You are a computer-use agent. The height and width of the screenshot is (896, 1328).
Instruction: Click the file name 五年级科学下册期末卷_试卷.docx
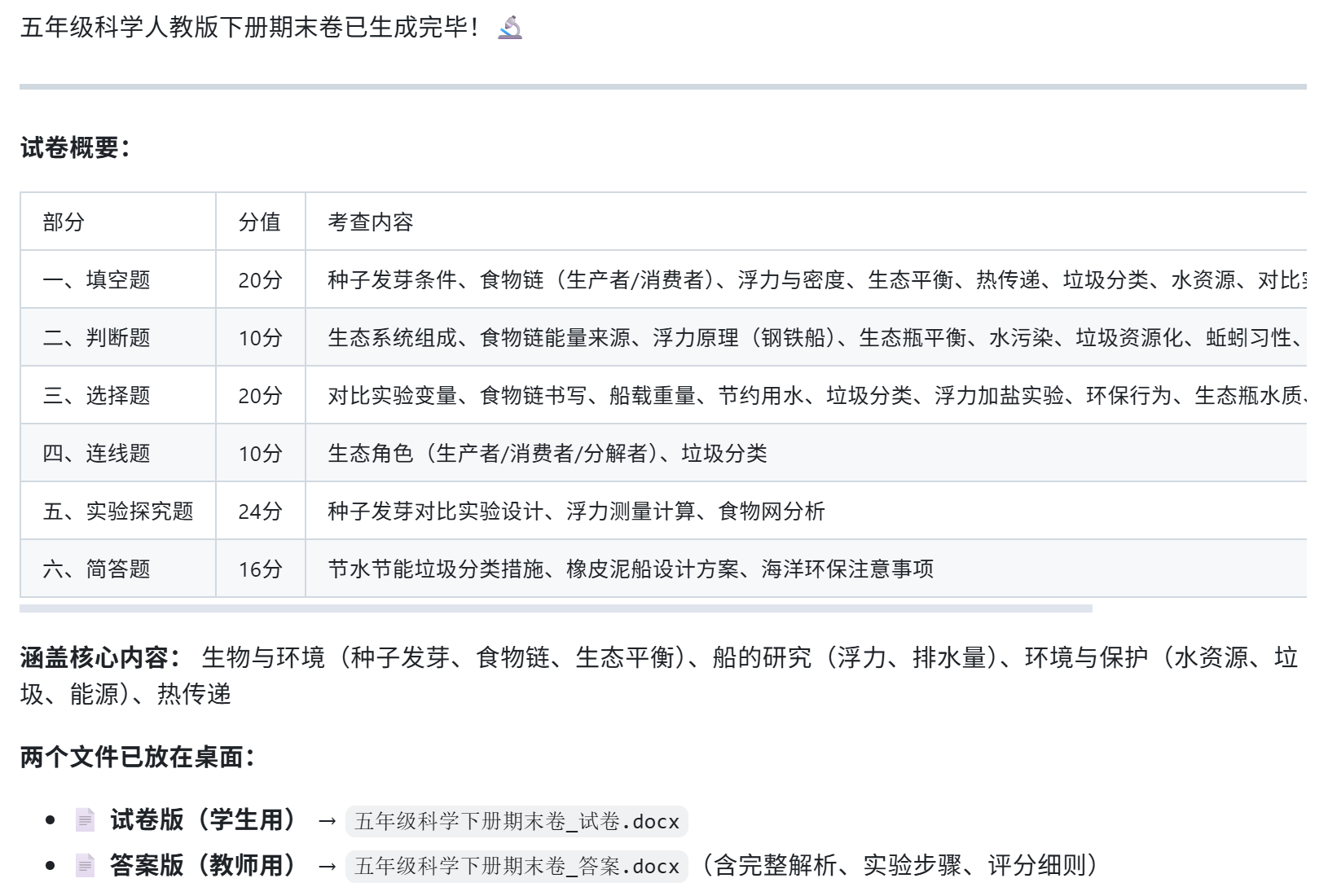[x=517, y=821]
